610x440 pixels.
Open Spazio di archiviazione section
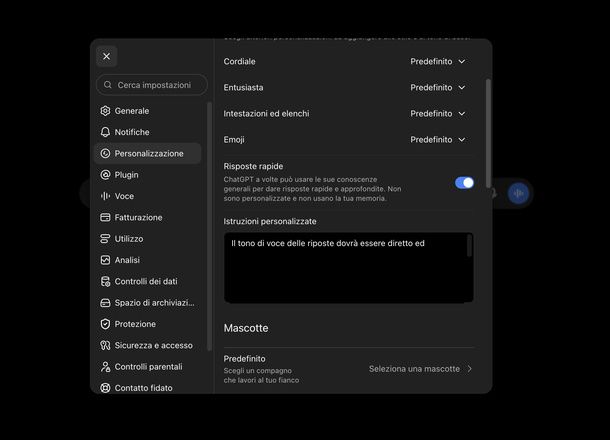click(147, 303)
